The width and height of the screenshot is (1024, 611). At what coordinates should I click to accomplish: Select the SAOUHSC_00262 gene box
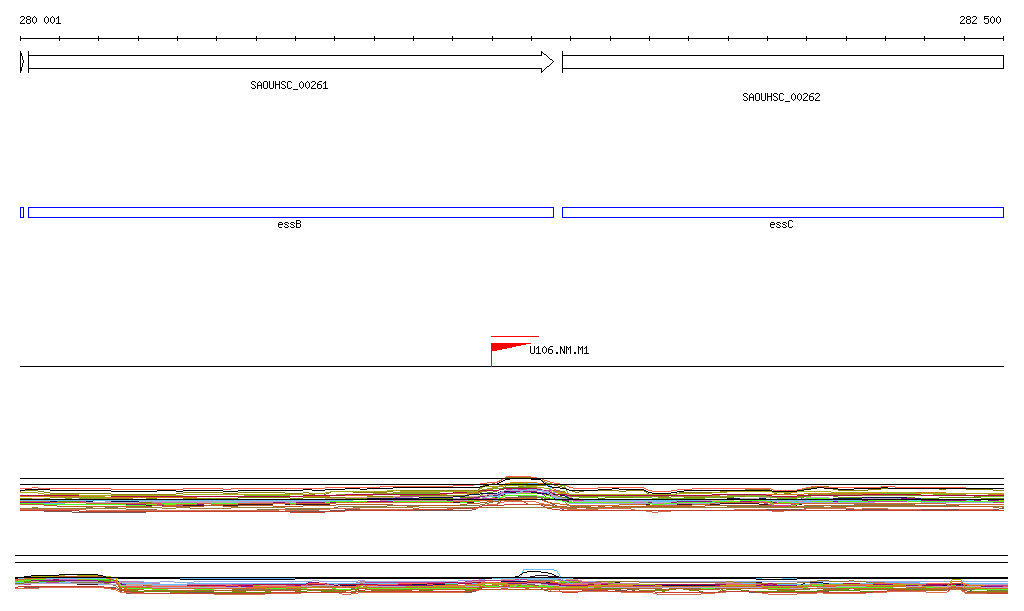782,62
